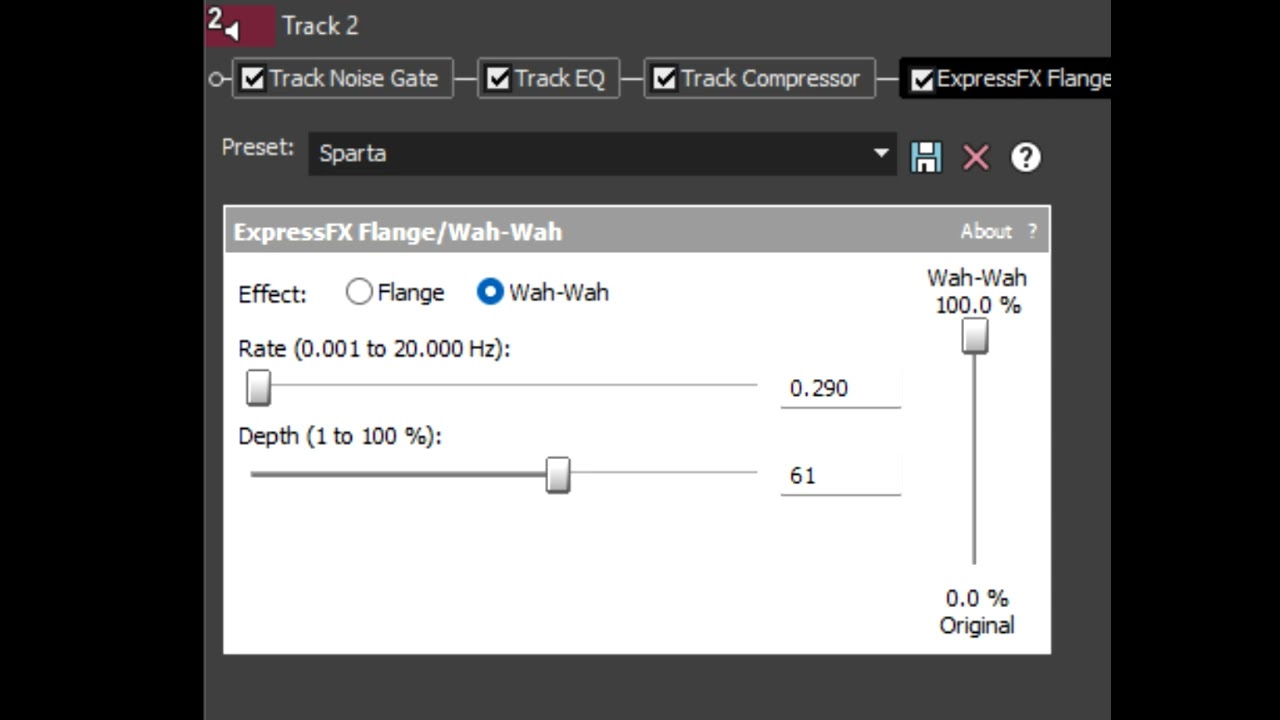Toggle the Track Compressor checkbox
The image size is (1280, 720).
pos(664,79)
